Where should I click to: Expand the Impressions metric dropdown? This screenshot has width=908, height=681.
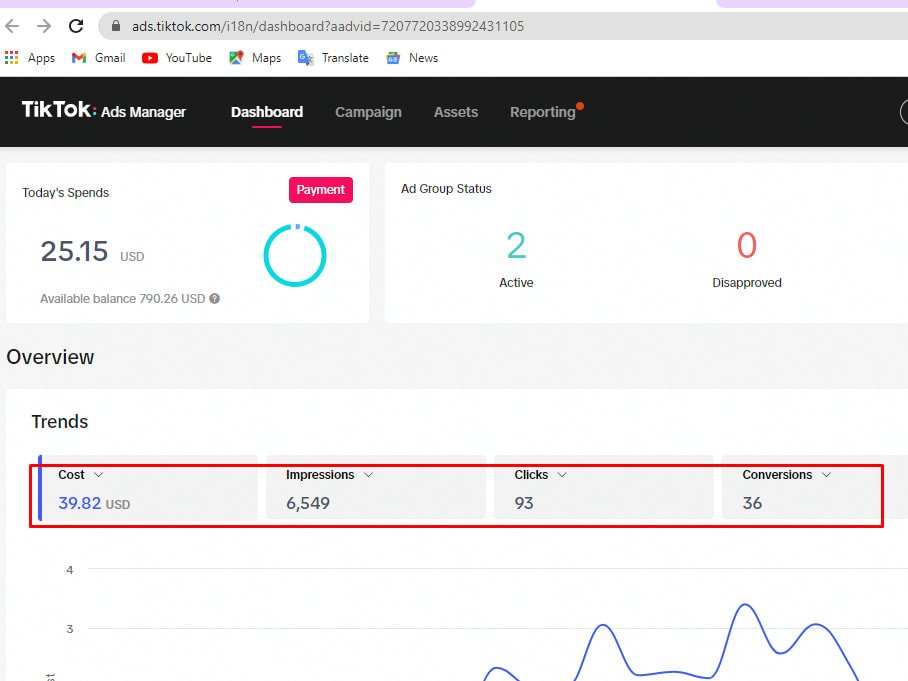368,475
